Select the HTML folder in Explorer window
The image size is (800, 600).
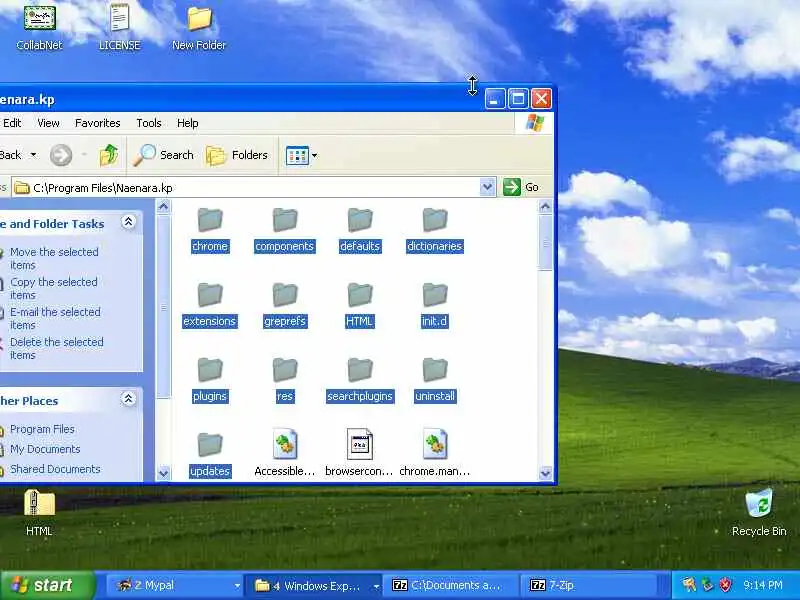(x=360, y=306)
